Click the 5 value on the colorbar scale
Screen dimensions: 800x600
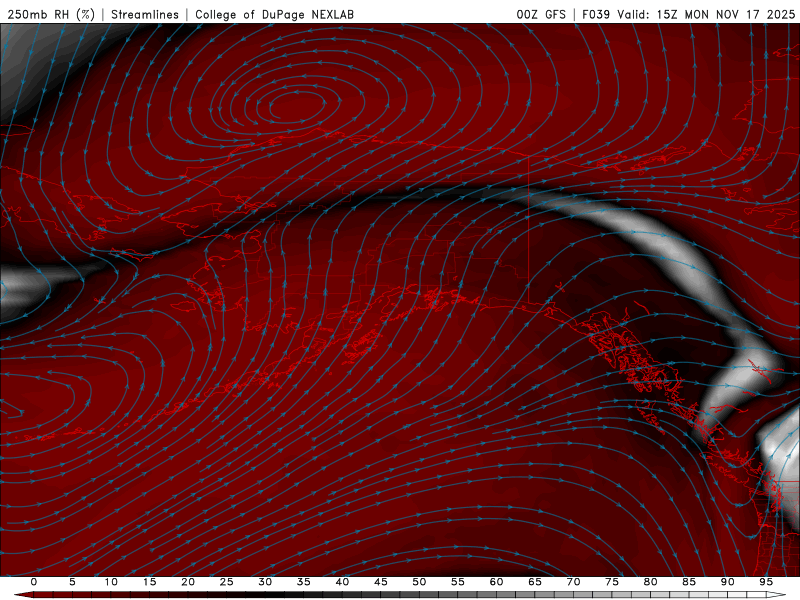tap(72, 582)
